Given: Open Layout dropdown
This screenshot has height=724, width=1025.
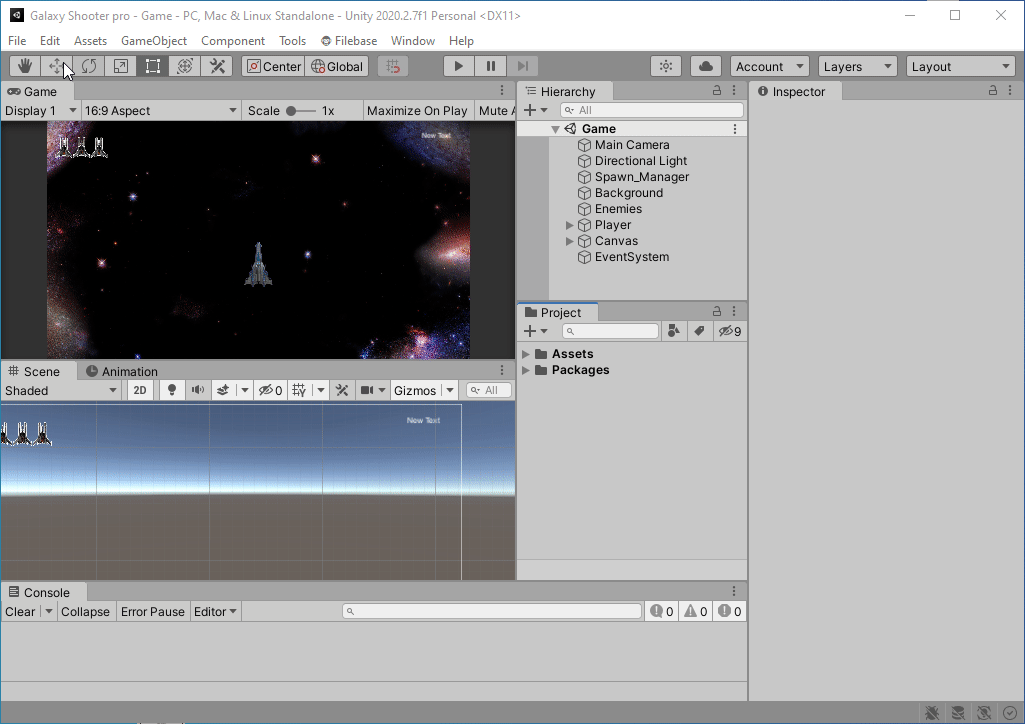Looking at the screenshot, I should (960, 66).
